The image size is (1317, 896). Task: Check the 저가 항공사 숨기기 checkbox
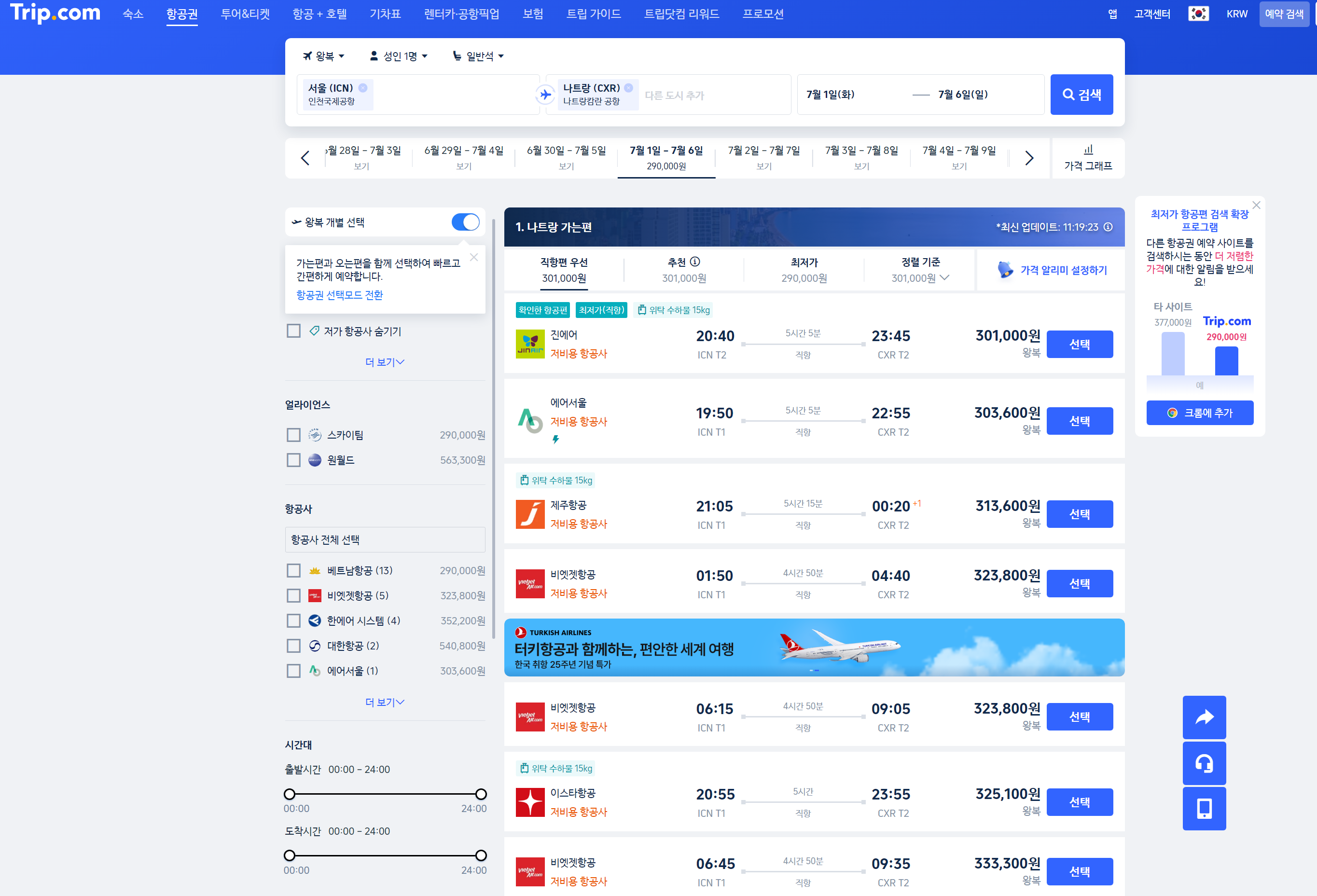coord(293,331)
